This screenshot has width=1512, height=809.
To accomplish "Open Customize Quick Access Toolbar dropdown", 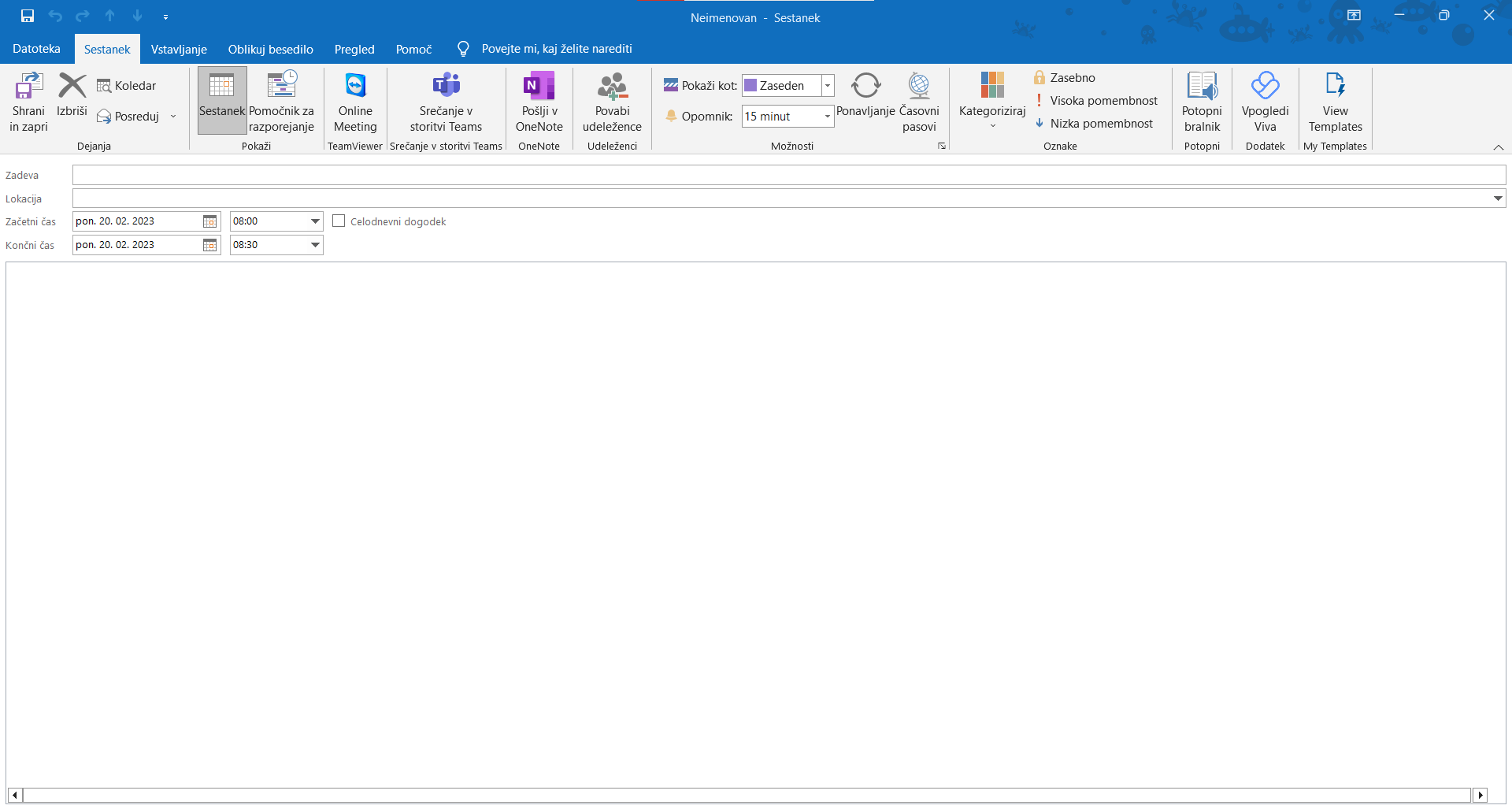I will (165, 17).
